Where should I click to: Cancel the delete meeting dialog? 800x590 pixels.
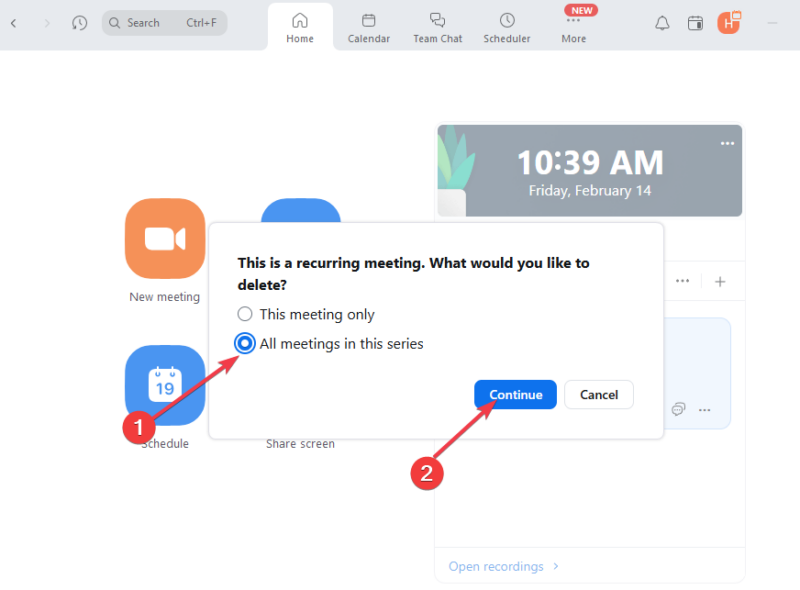(x=598, y=394)
